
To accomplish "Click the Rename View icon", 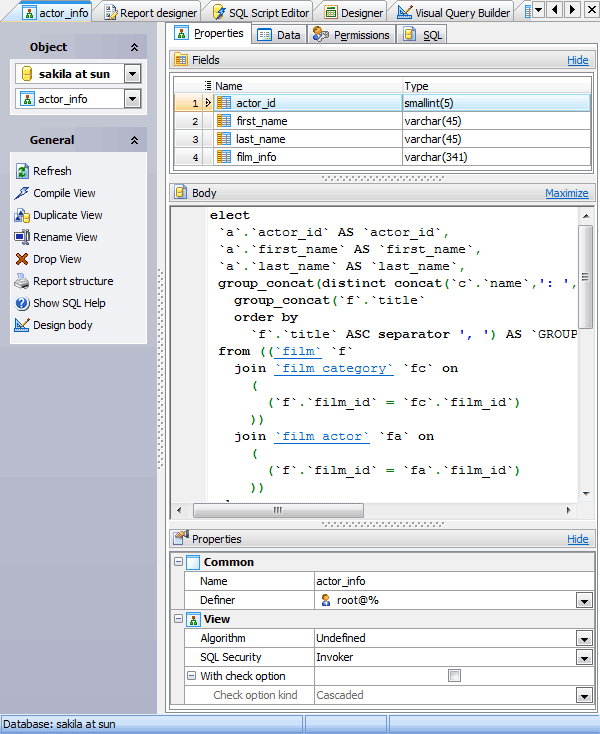I will click(x=23, y=237).
